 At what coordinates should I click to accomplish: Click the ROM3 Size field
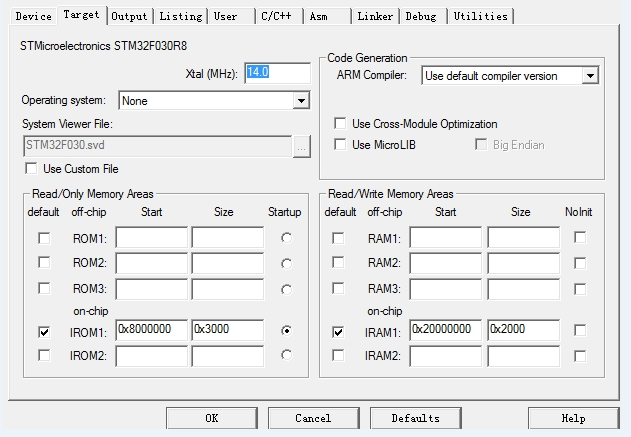tap(228, 289)
